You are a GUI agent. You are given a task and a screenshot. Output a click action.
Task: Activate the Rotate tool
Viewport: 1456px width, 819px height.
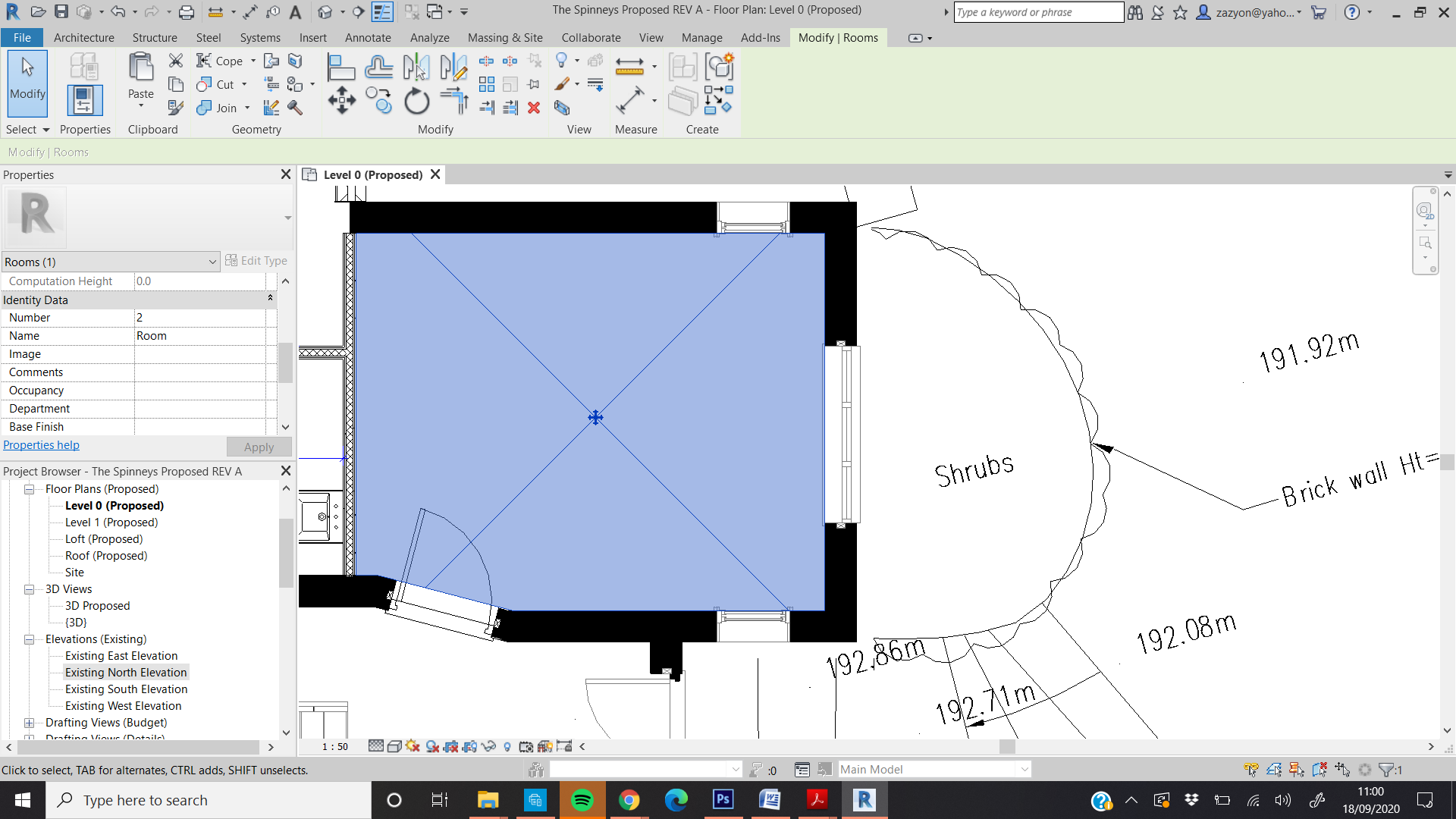[416, 99]
